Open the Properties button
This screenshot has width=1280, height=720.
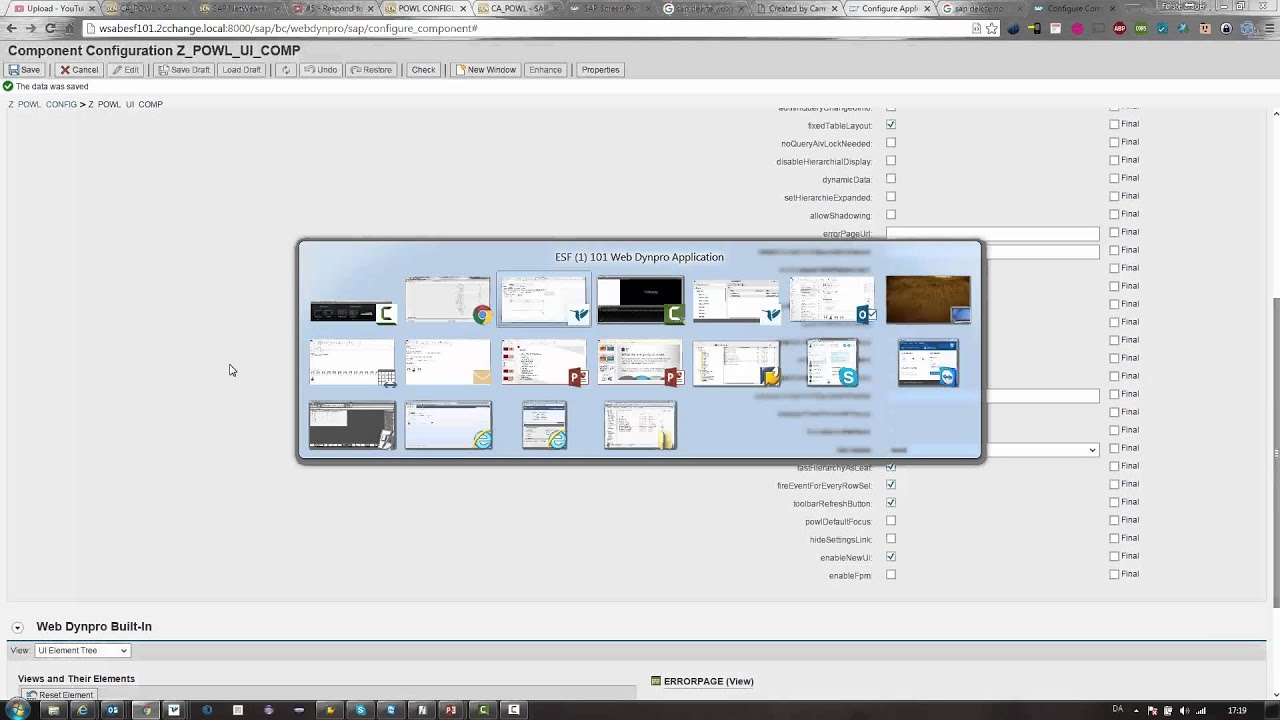click(x=600, y=70)
